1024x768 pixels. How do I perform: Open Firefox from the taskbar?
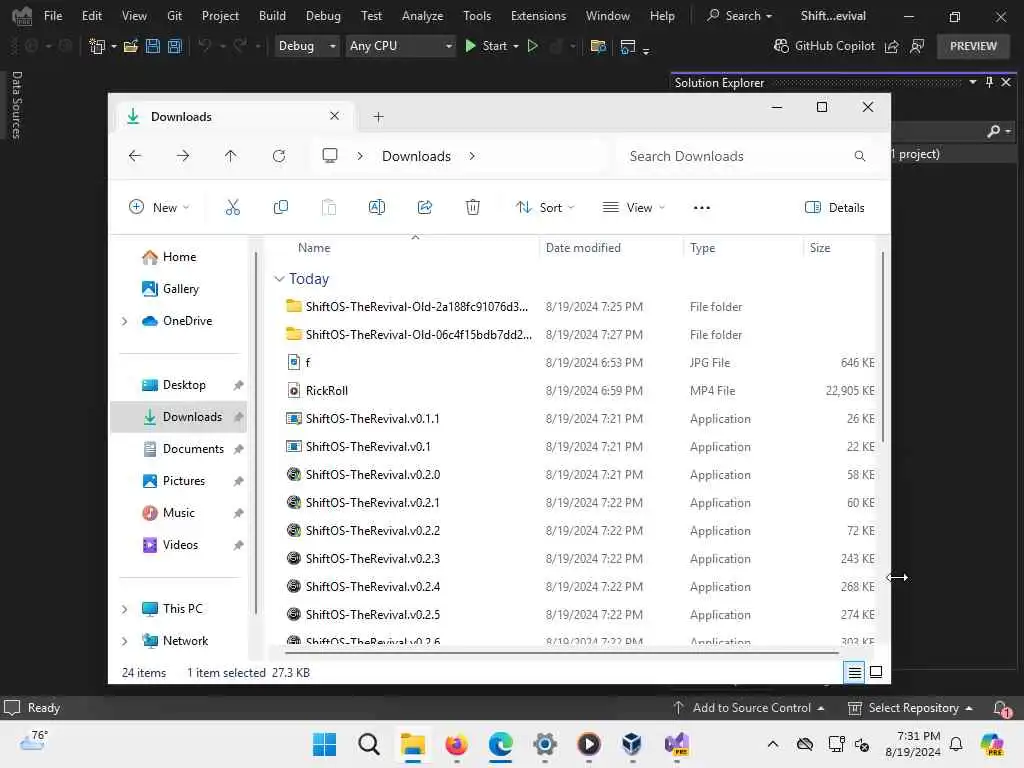click(x=456, y=744)
